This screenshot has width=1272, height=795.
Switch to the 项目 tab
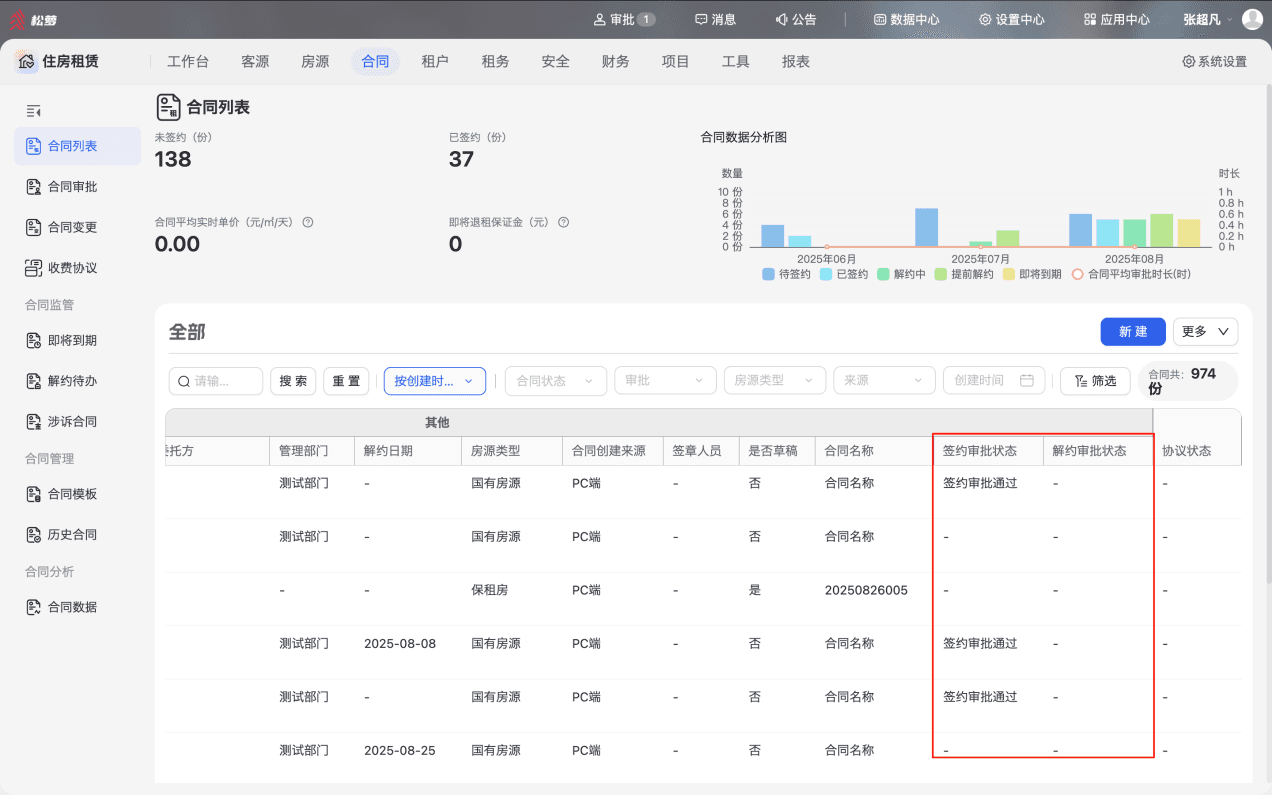coord(675,61)
